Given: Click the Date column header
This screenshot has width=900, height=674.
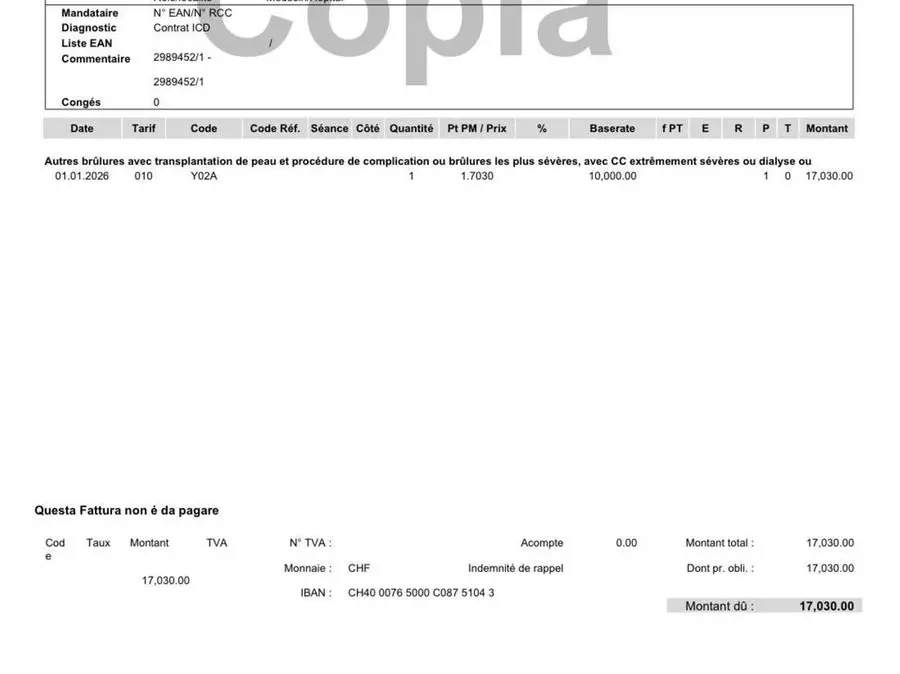Looking at the screenshot, I should pyautogui.click(x=82, y=128).
